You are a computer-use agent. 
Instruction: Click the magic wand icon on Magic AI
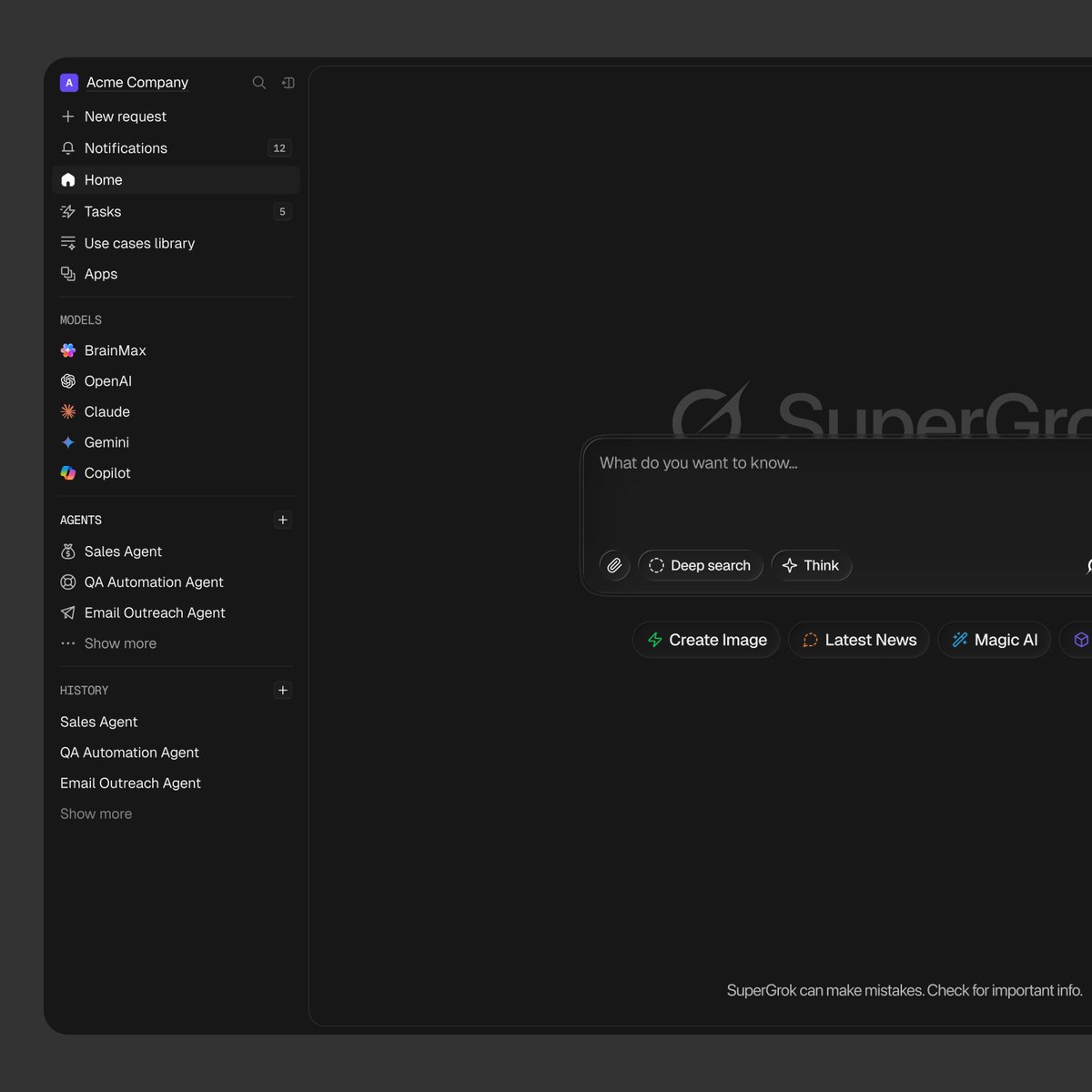point(960,640)
